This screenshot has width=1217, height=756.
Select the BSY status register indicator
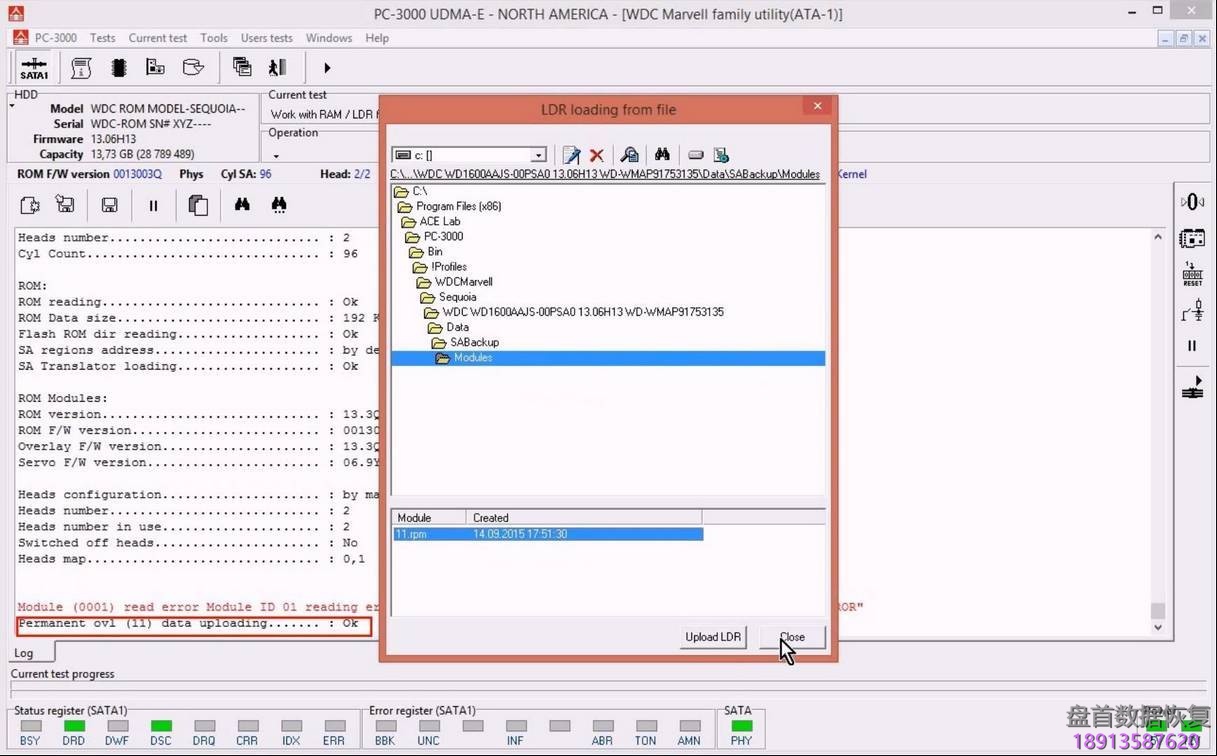[x=30, y=728]
